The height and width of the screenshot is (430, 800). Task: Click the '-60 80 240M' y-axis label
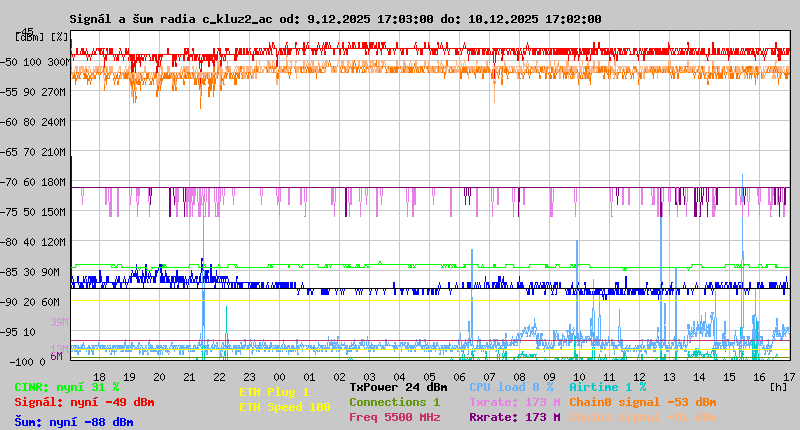coord(33,122)
